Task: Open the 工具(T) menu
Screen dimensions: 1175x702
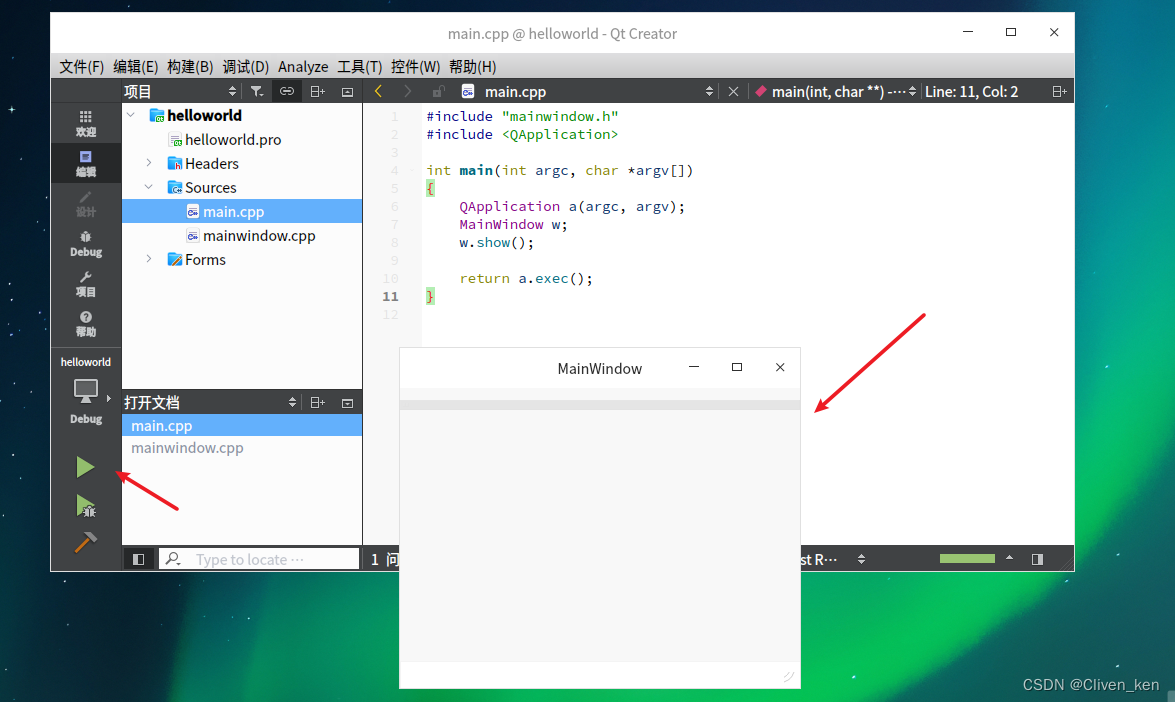Action: pos(360,67)
